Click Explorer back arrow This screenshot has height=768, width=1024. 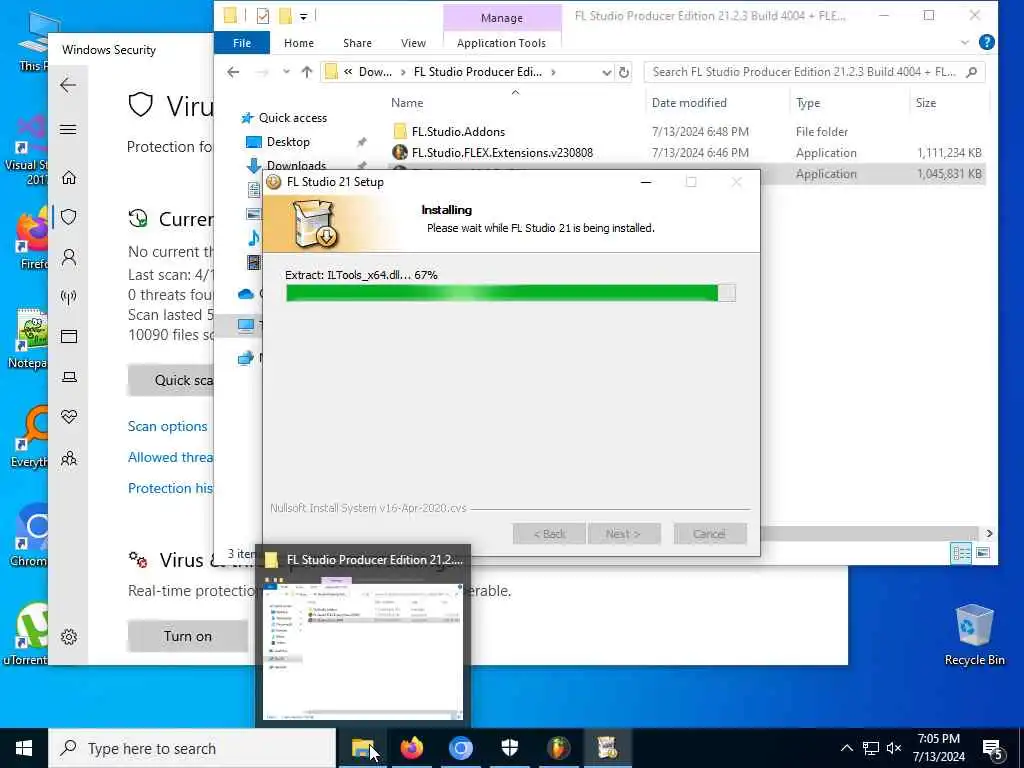[233, 72]
